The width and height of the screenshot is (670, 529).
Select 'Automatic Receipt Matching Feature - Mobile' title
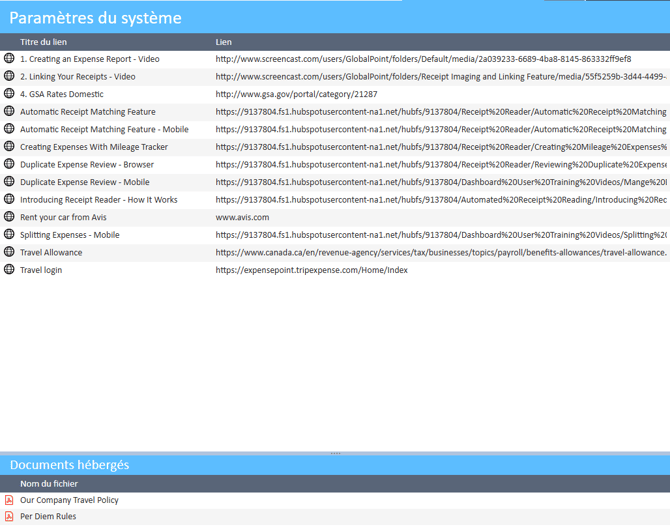[x=104, y=129]
